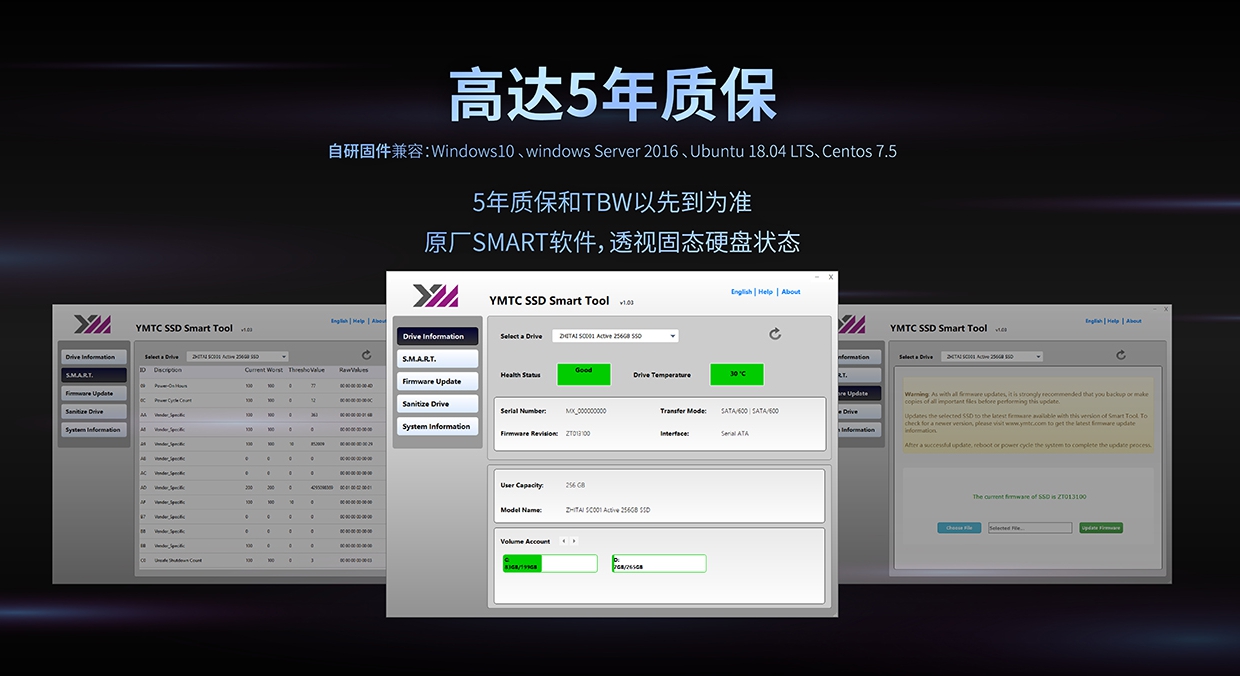The width and height of the screenshot is (1240, 676).
Task: Open the Select a Drive dropdown above Health Status
Action: coord(615,336)
